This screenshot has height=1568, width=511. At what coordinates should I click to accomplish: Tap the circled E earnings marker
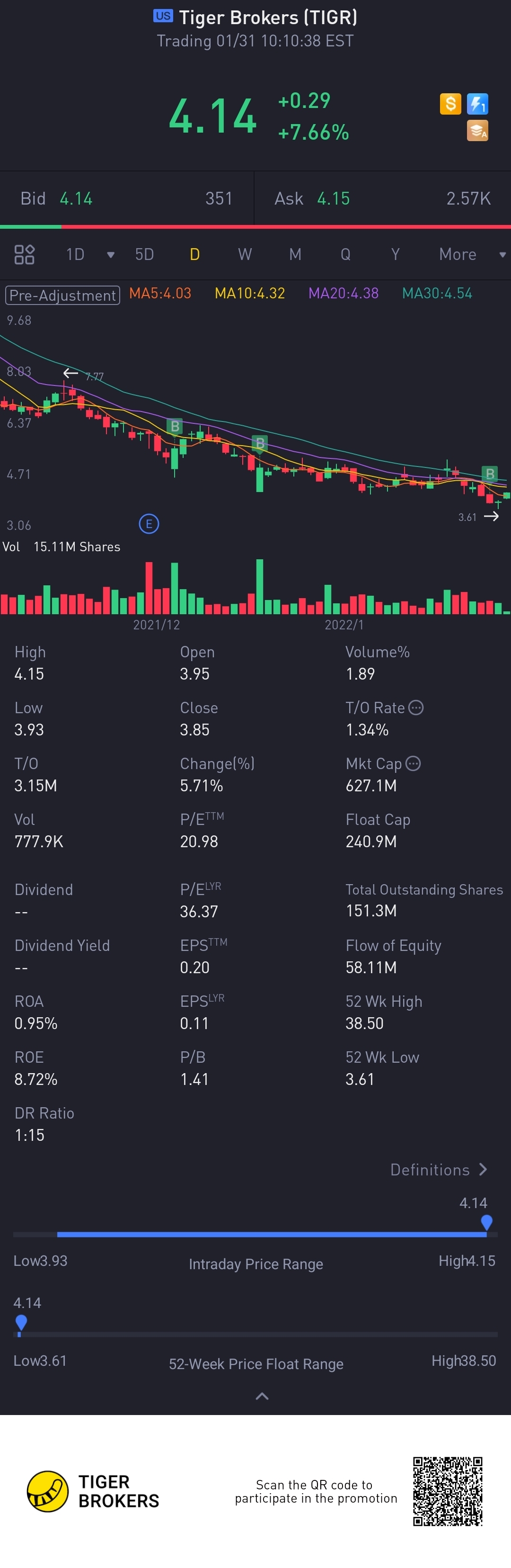[149, 523]
